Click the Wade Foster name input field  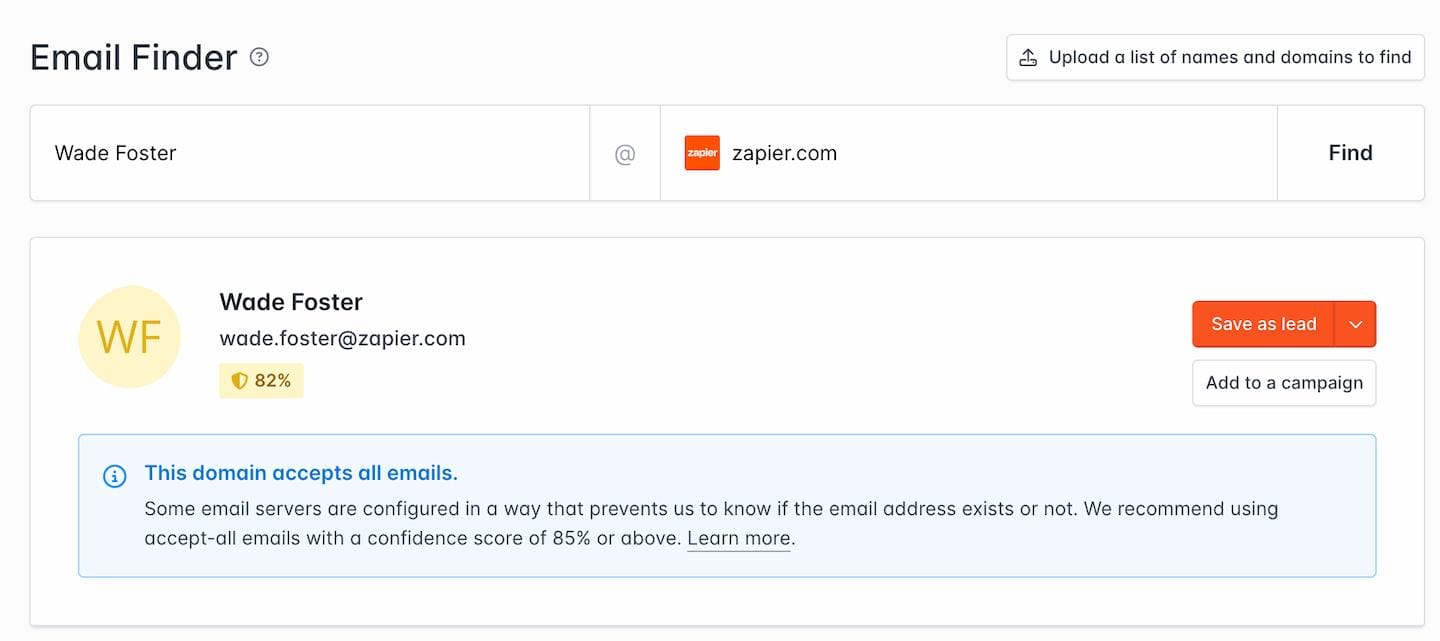tap(310, 153)
